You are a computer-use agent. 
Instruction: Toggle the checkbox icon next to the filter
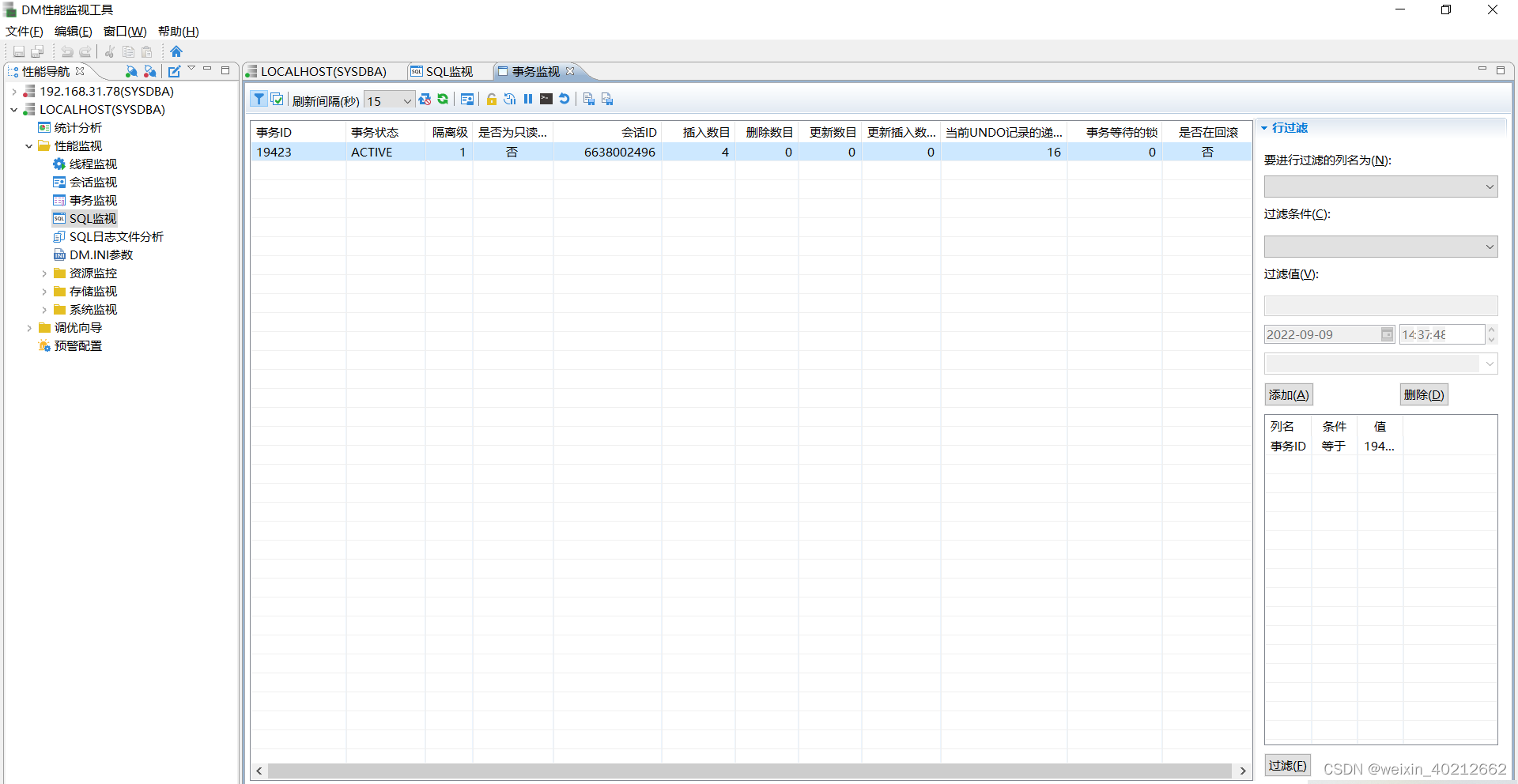278,99
